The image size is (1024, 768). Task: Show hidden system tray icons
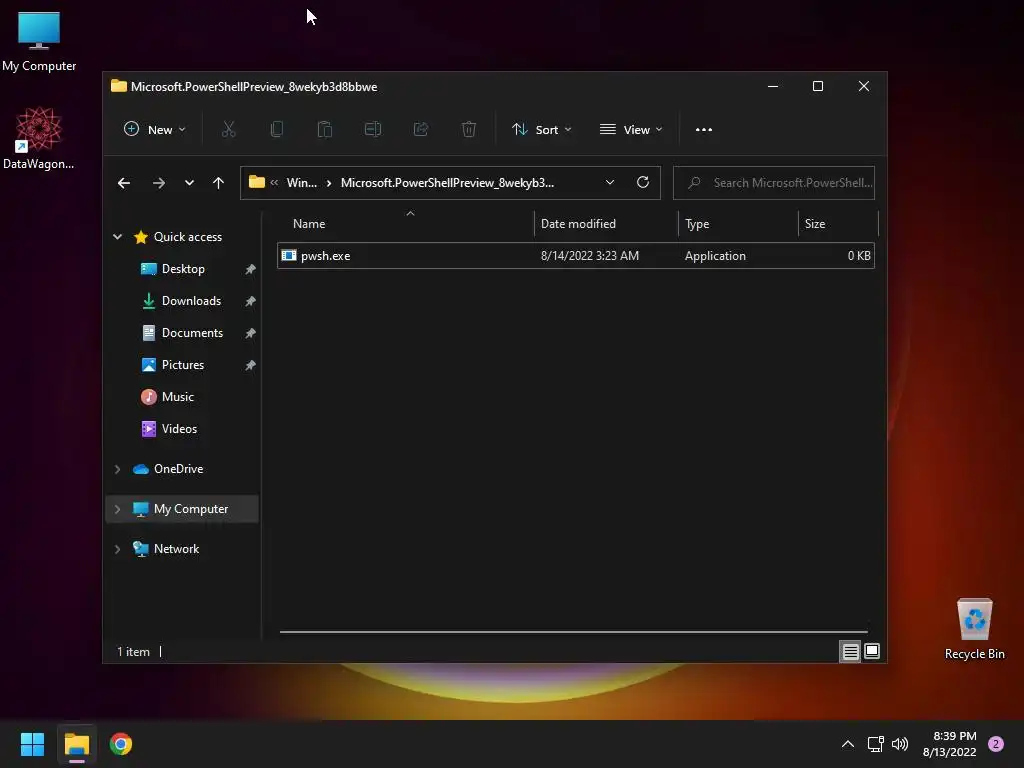[x=848, y=744]
